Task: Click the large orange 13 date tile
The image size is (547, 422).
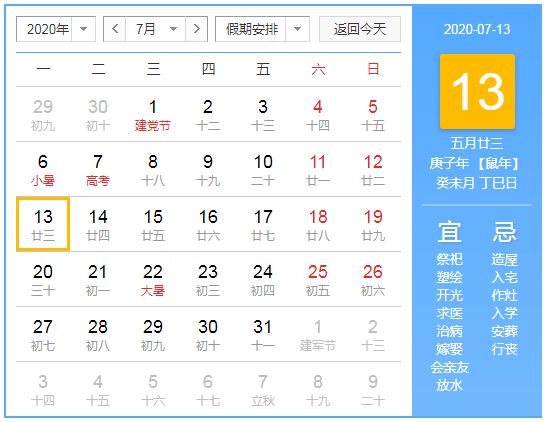Action: pyautogui.click(x=477, y=91)
